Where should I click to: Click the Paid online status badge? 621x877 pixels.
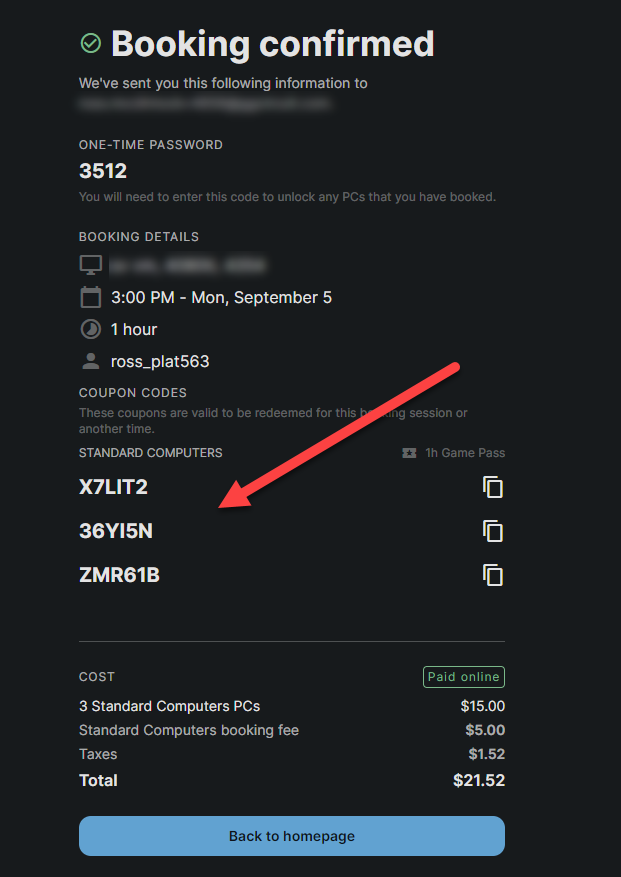coord(463,677)
